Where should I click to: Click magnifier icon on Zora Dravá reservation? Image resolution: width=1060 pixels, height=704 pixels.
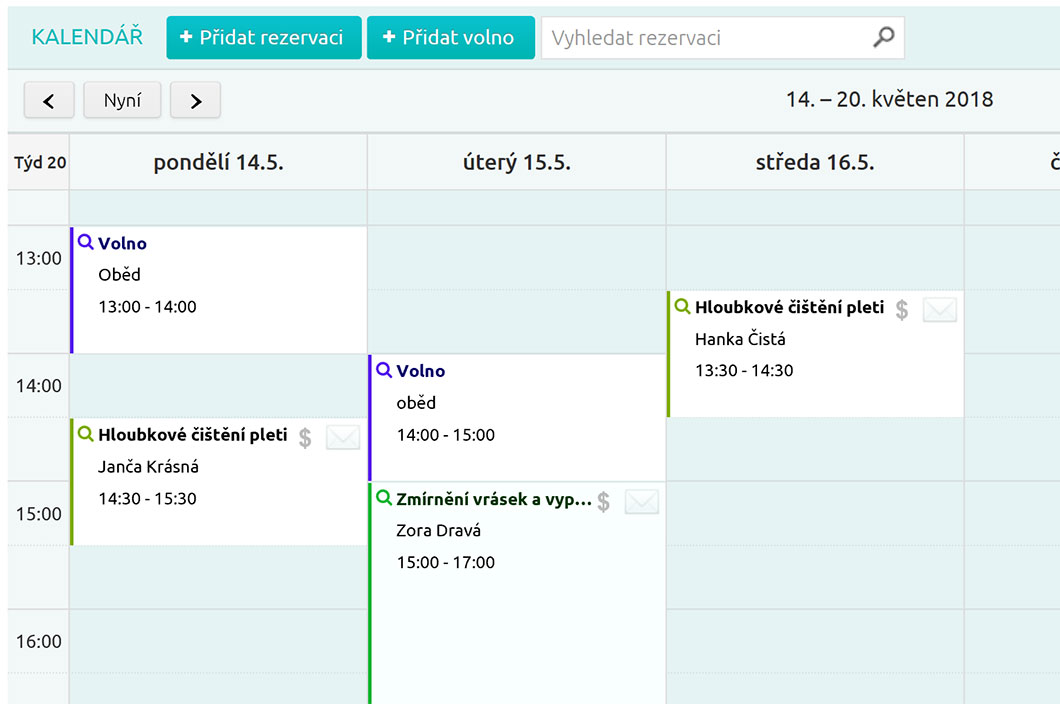[384, 498]
